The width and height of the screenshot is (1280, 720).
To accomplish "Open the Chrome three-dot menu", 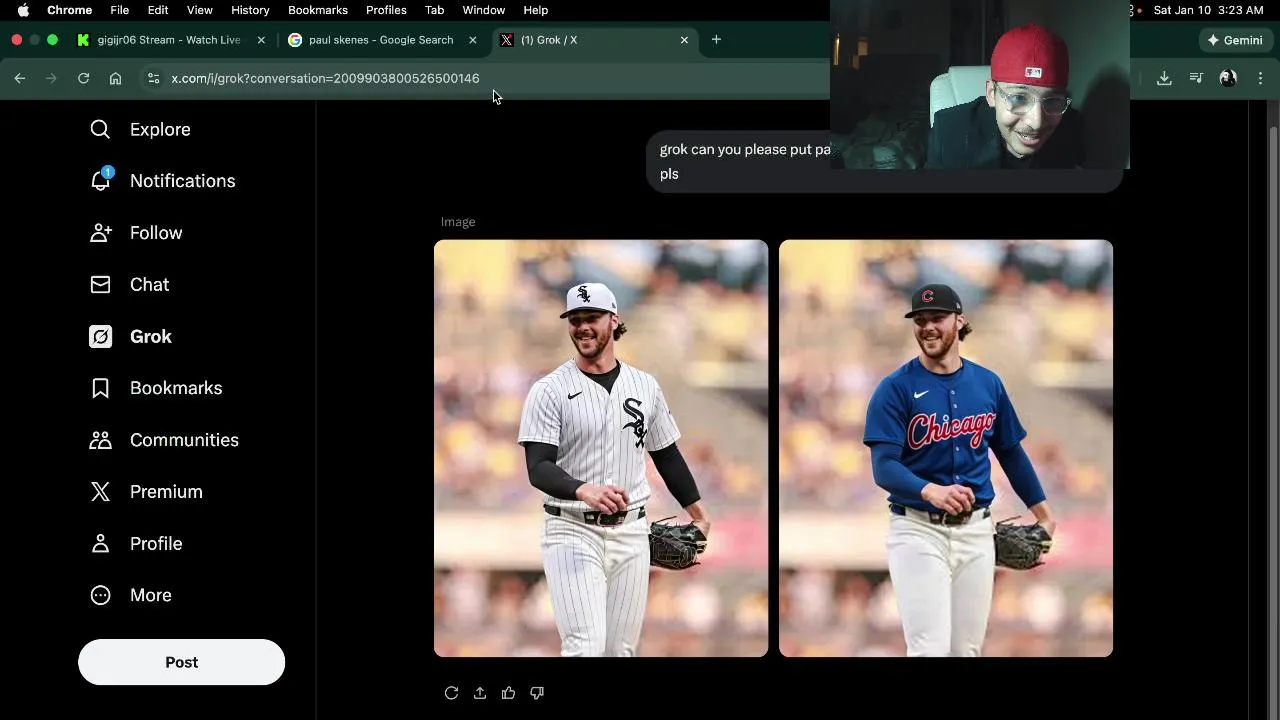I will coord(1260,78).
